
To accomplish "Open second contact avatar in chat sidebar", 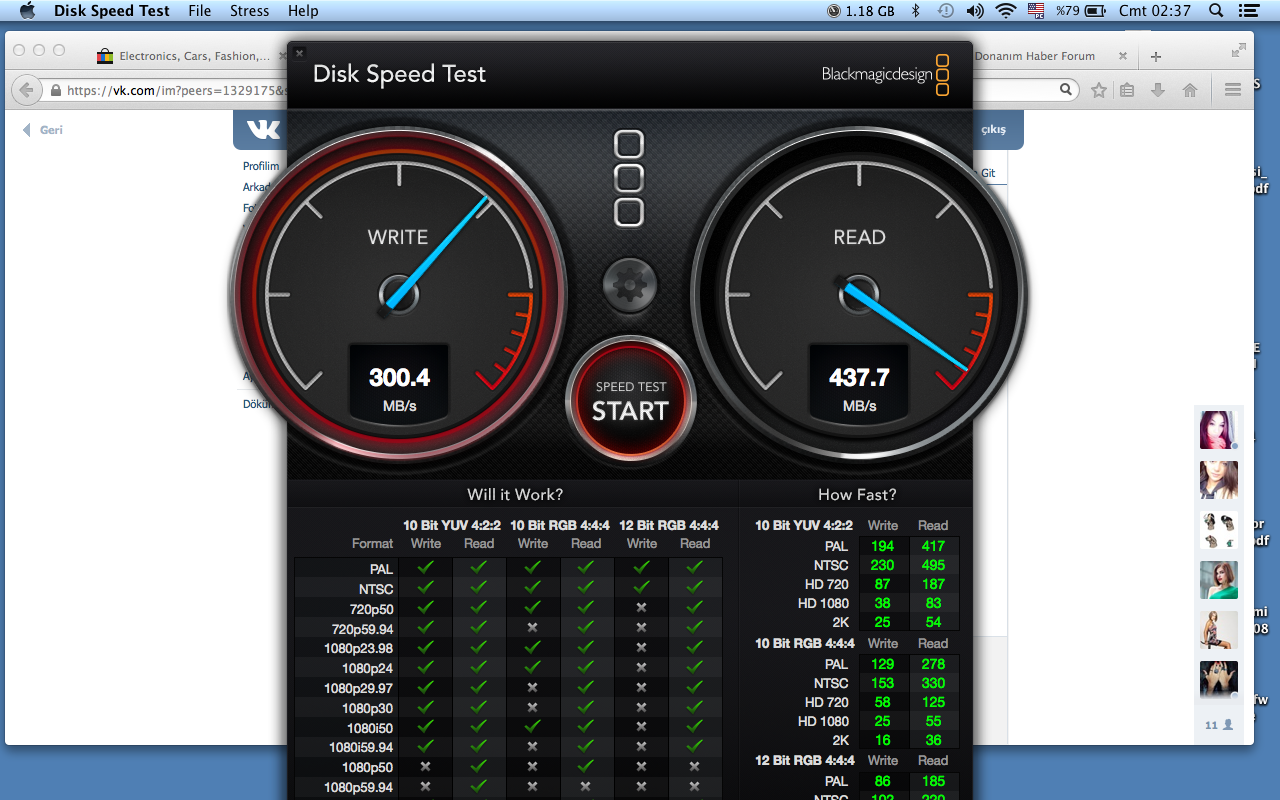I will (1219, 480).
